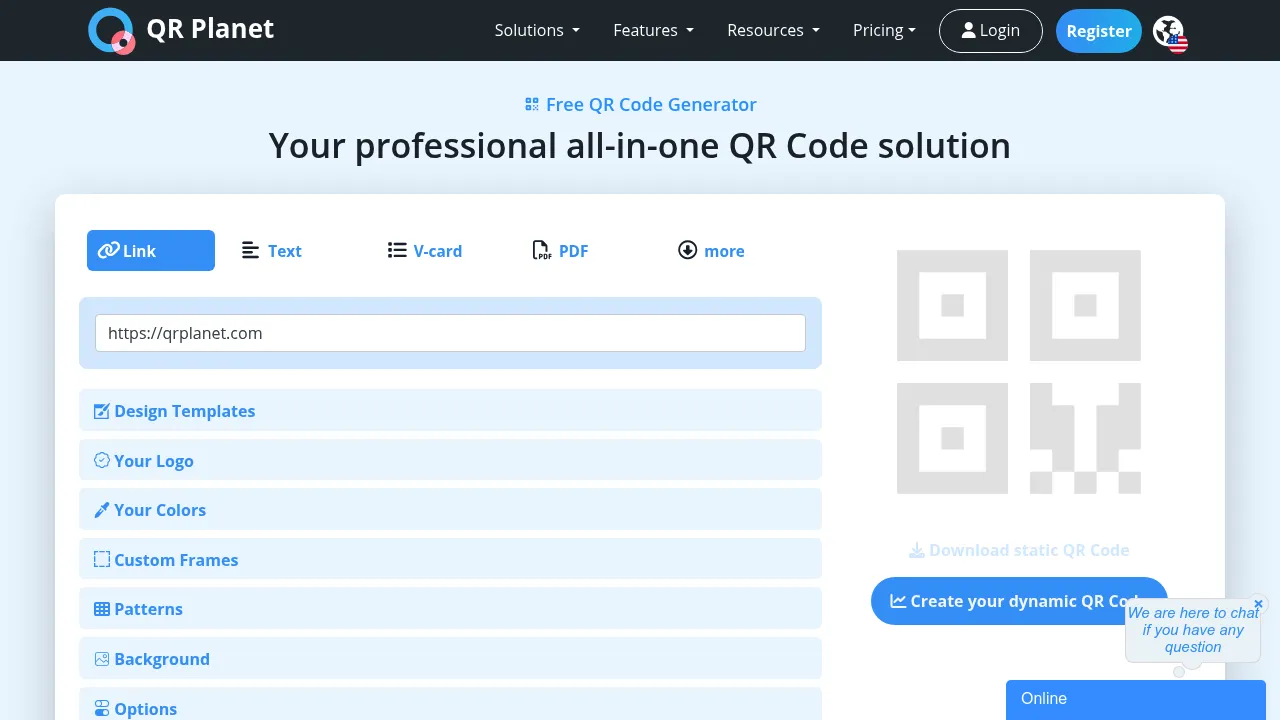Click the download arrow icon next to more
The width and height of the screenshot is (1280, 720).
click(687, 250)
